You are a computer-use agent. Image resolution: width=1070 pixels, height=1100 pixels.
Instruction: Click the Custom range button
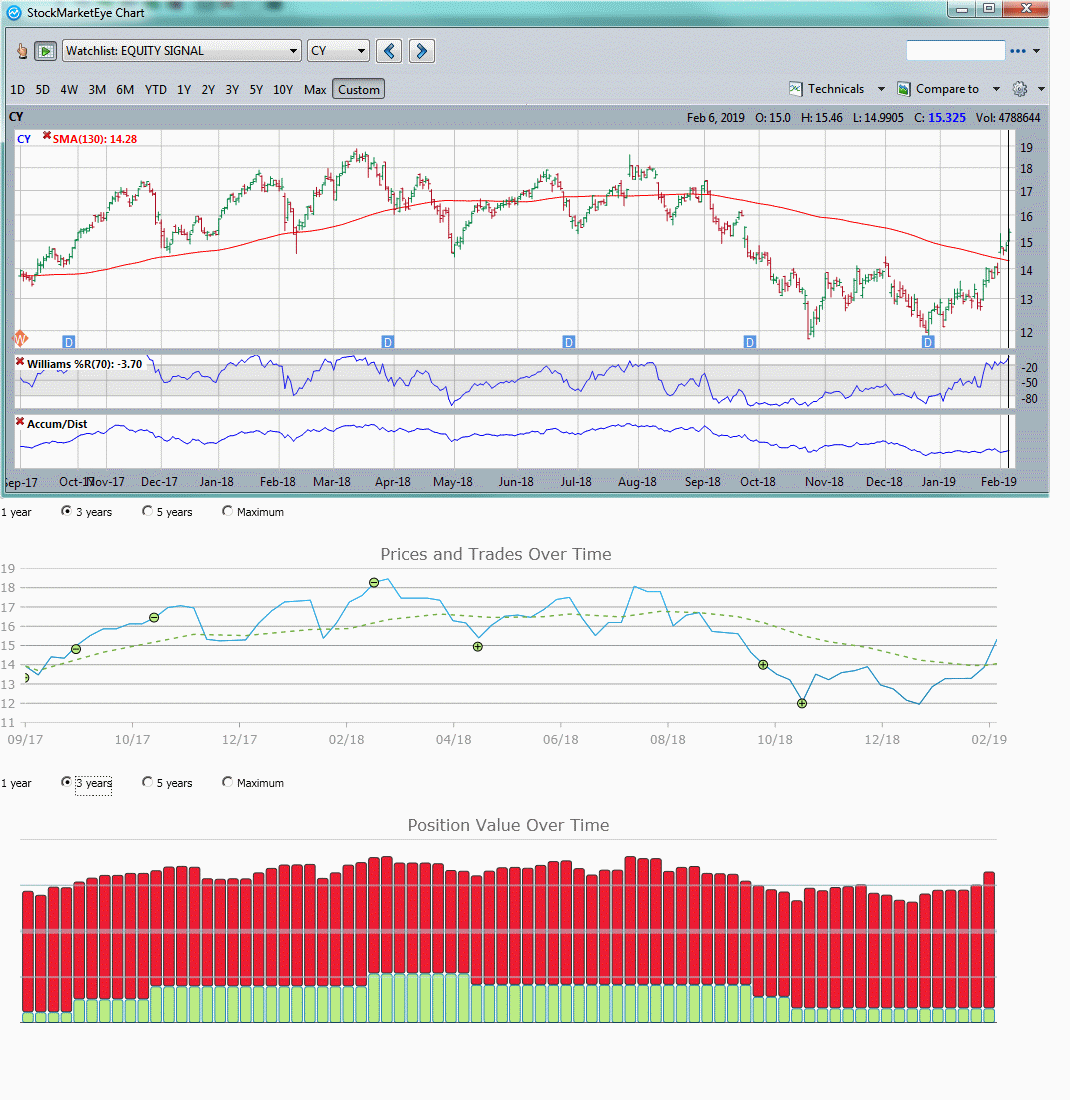coord(358,90)
